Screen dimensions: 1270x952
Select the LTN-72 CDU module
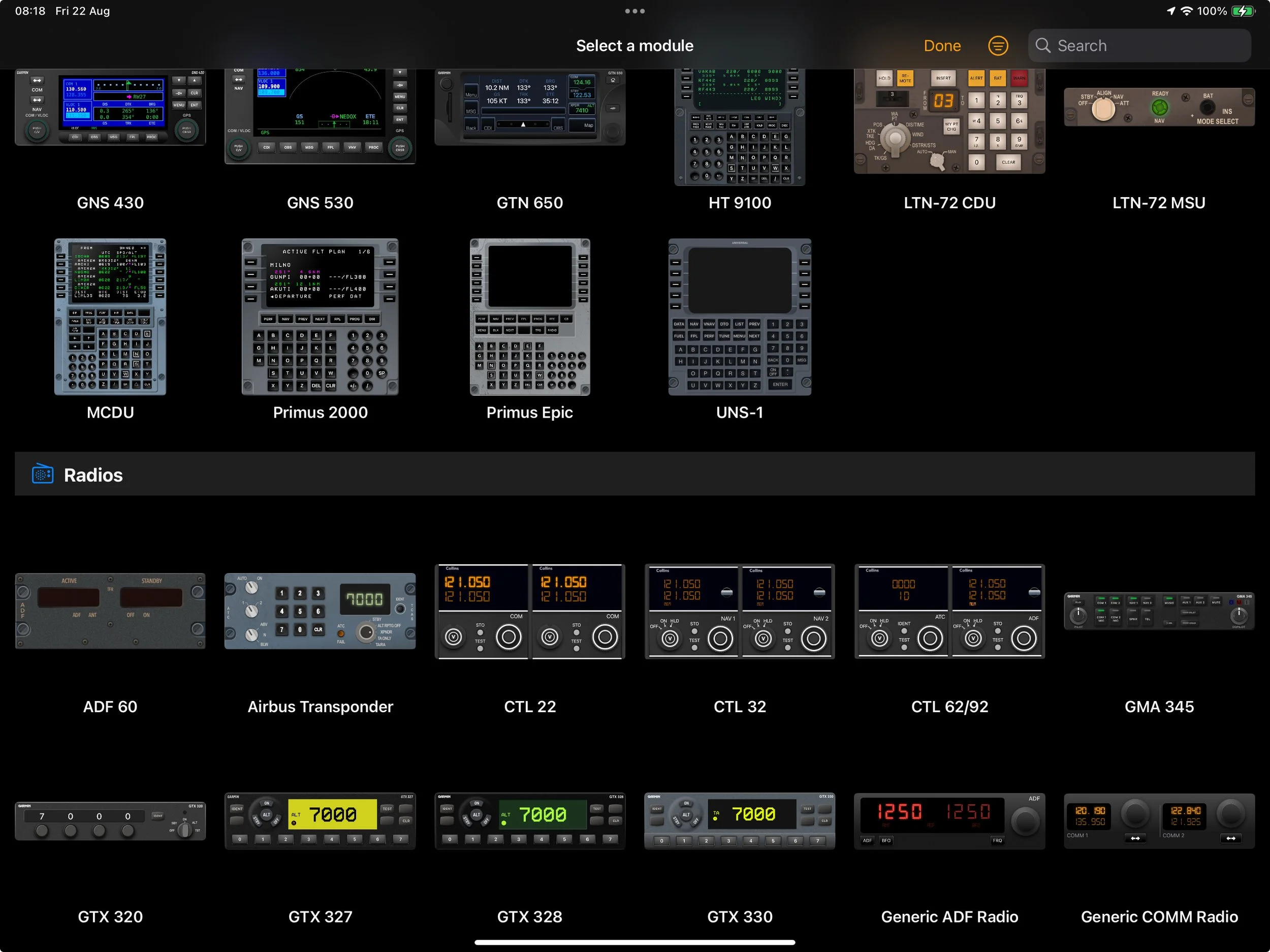pos(949,120)
